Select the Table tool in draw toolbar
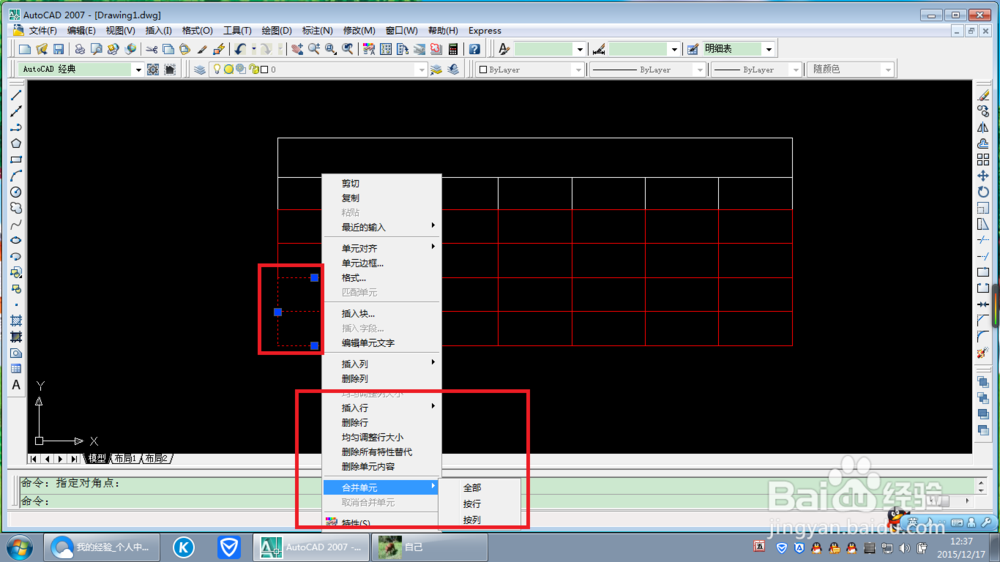Image resolution: width=1000 pixels, height=562 pixels. click(16, 369)
